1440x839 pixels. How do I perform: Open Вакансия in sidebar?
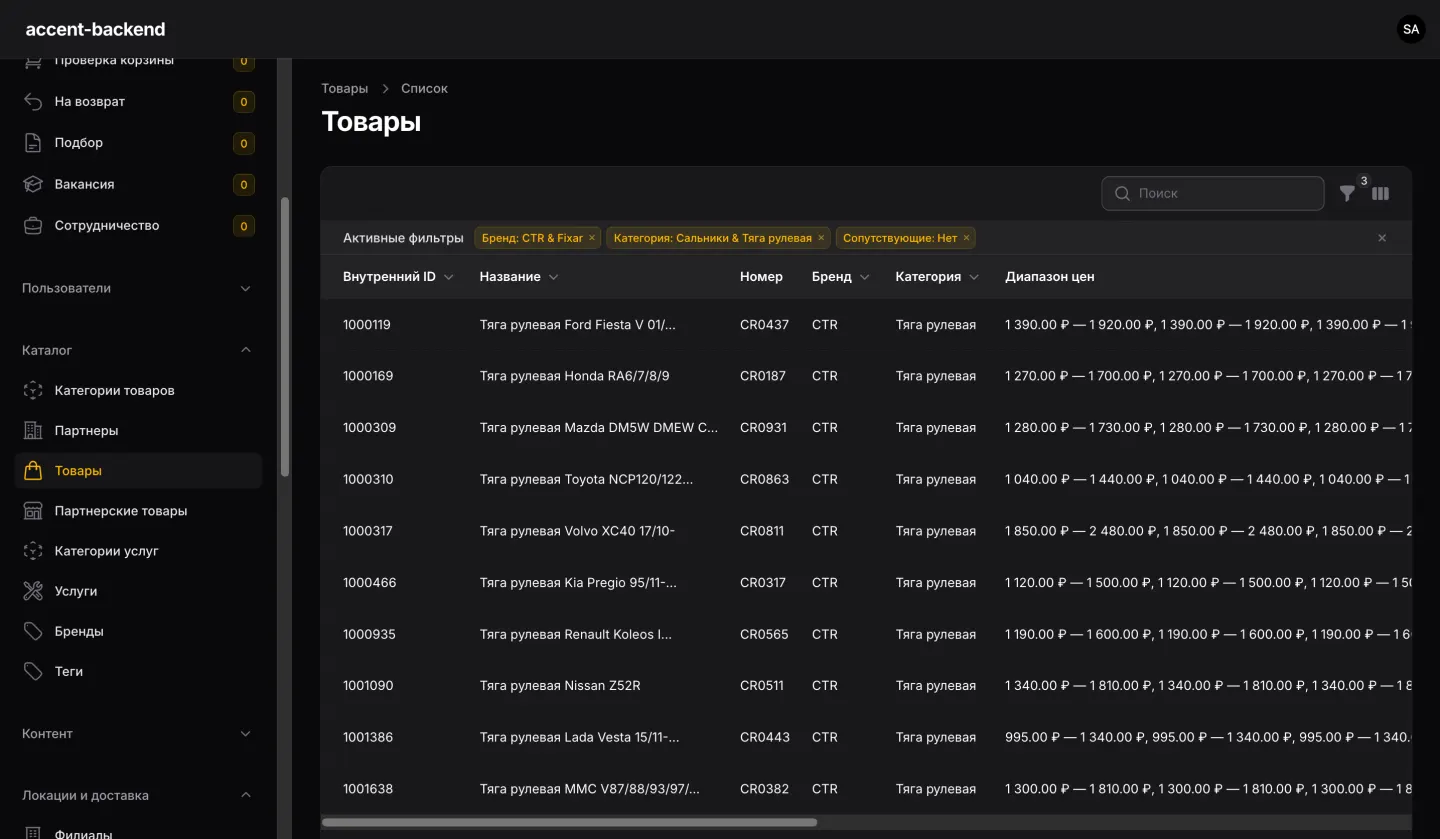point(138,184)
